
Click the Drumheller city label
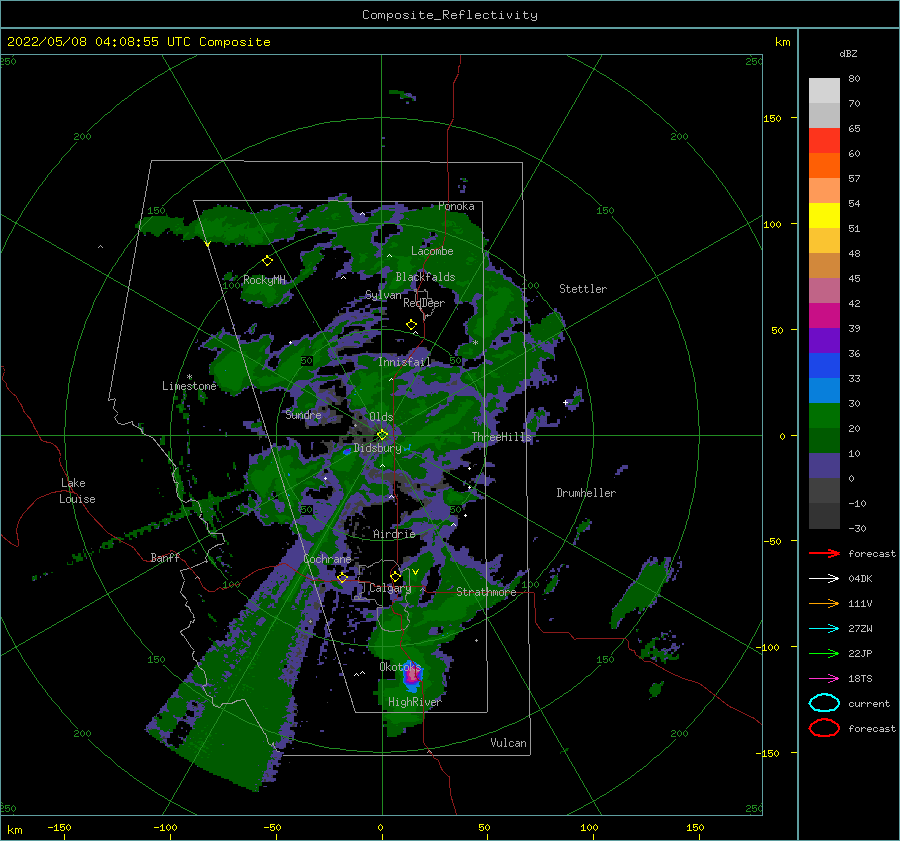click(586, 493)
